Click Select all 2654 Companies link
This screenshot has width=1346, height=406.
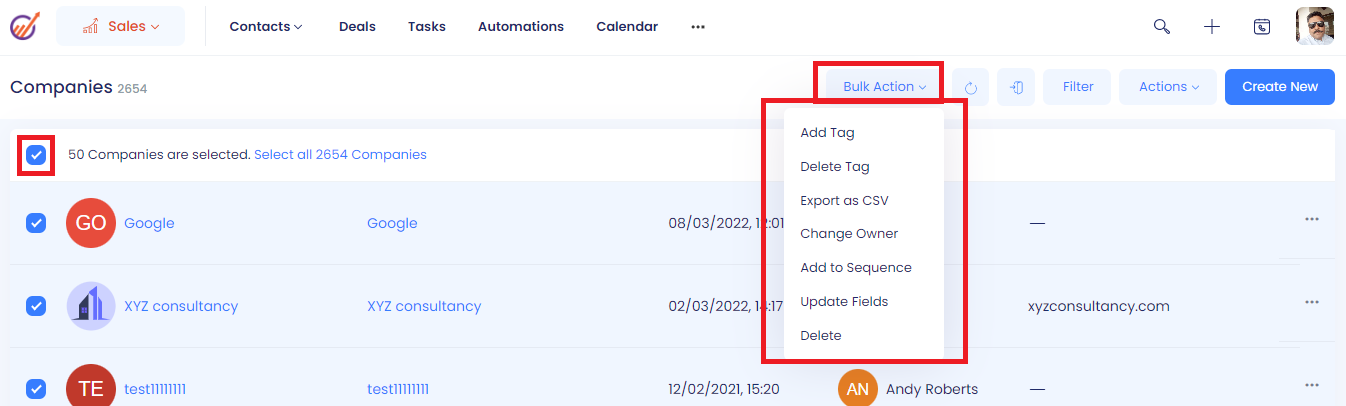pyautogui.click(x=340, y=155)
